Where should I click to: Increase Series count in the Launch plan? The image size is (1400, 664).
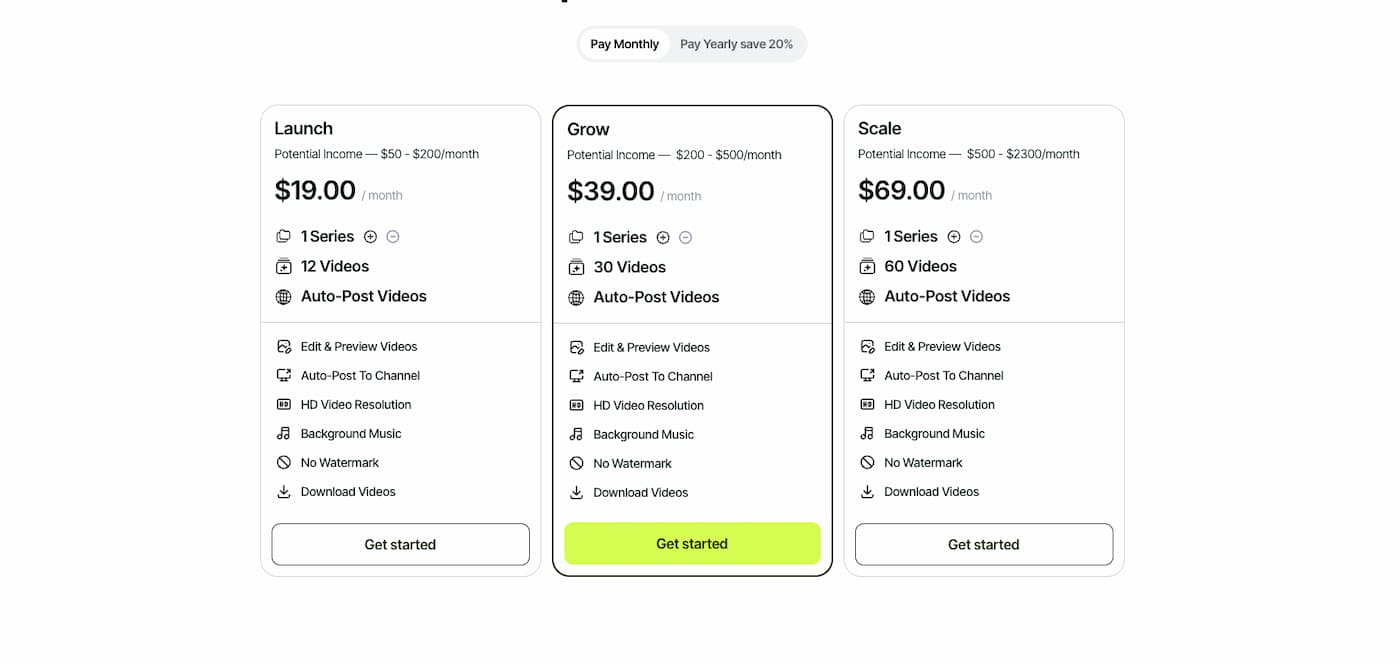370,236
